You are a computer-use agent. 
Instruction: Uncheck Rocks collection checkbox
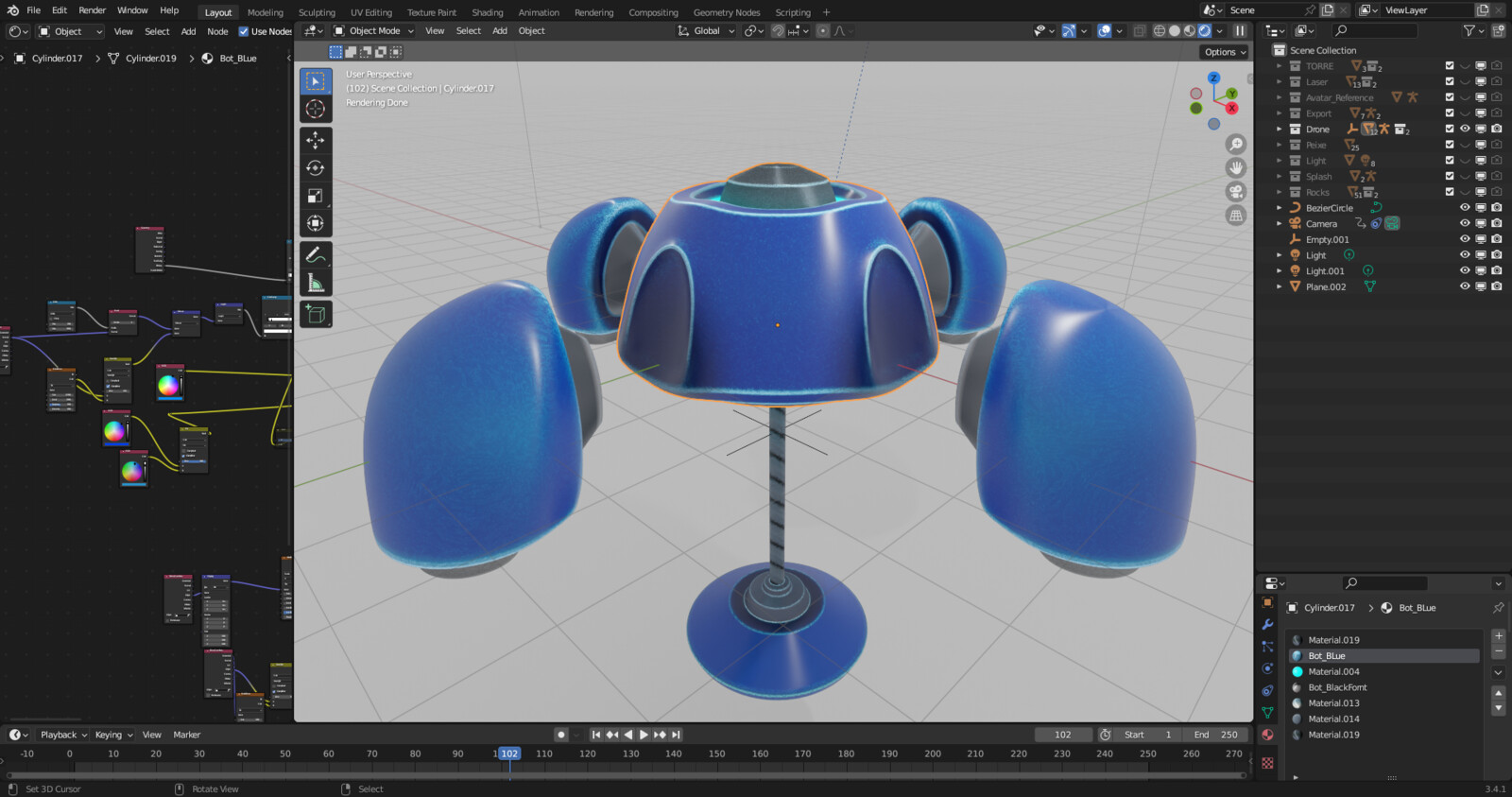point(1450,192)
